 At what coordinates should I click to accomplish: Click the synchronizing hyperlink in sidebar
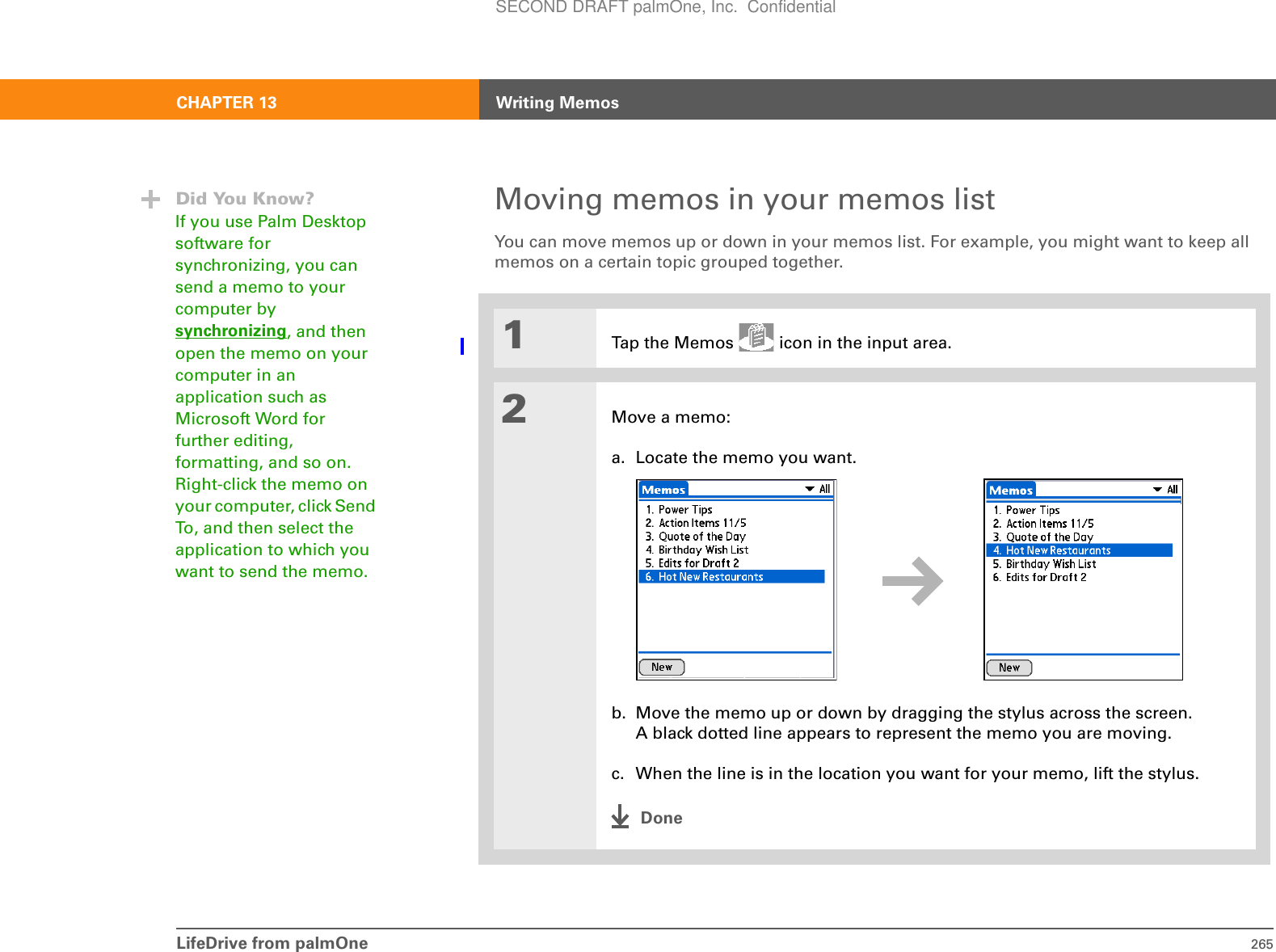[x=231, y=331]
